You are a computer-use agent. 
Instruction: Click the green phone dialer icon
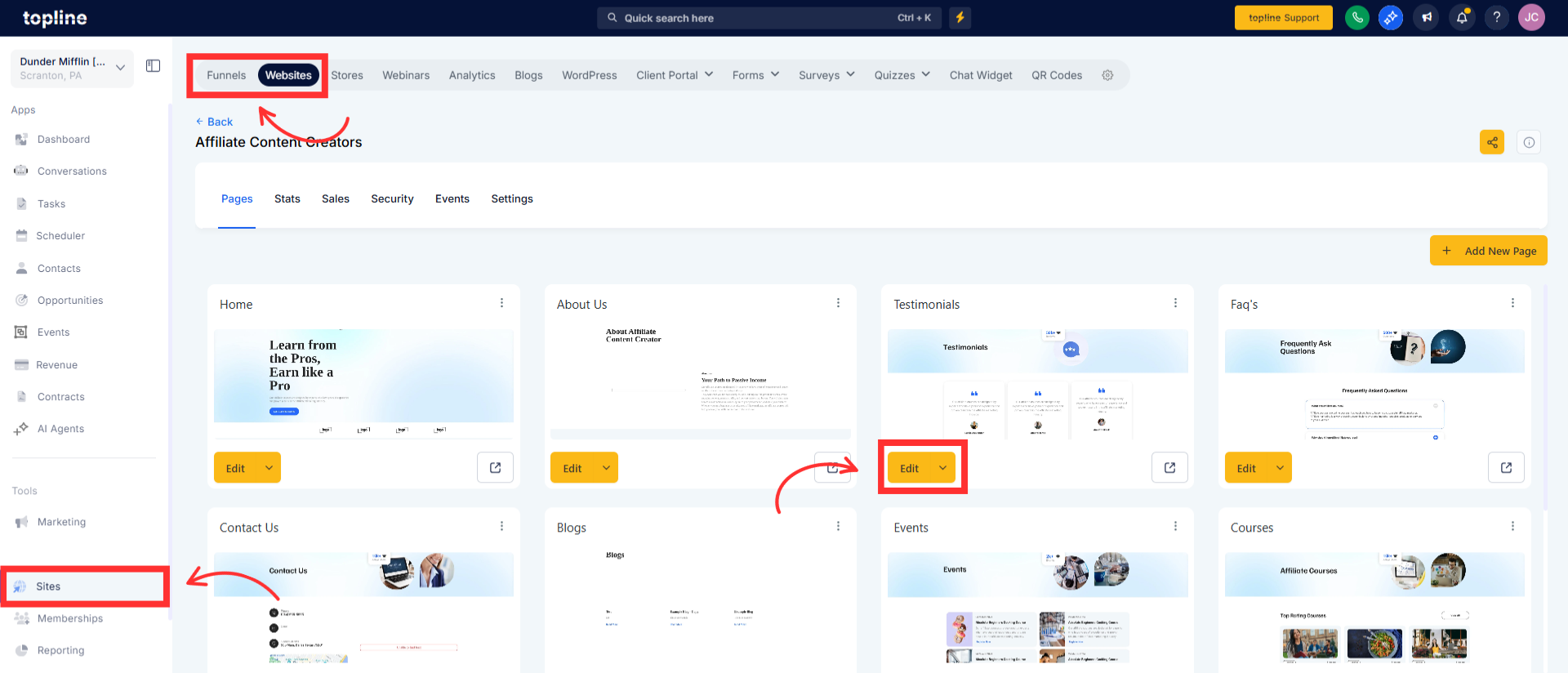tap(1356, 17)
